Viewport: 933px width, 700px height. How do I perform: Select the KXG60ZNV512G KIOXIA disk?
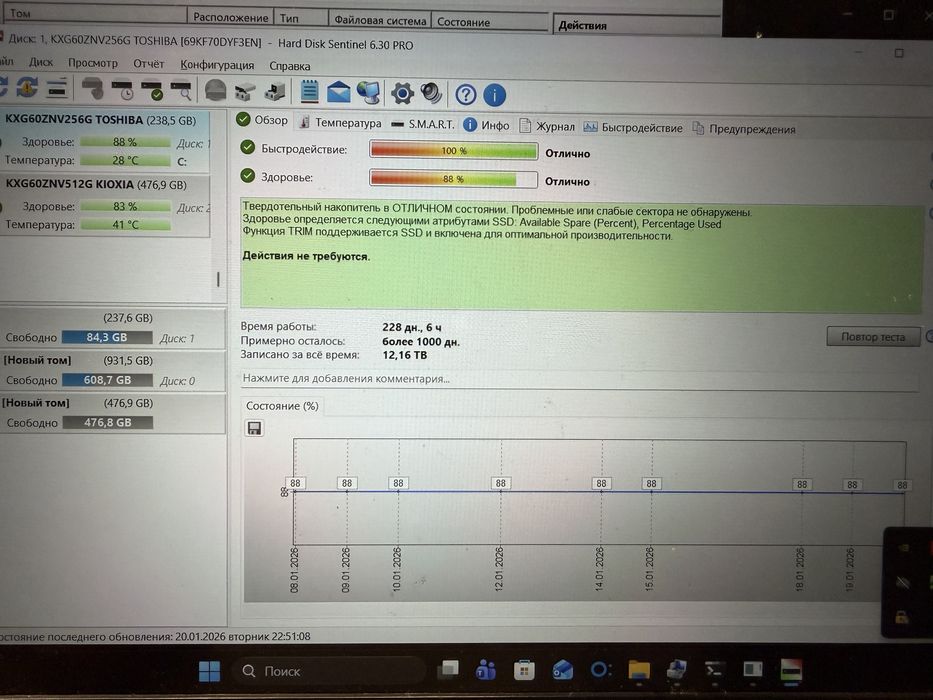(105, 205)
